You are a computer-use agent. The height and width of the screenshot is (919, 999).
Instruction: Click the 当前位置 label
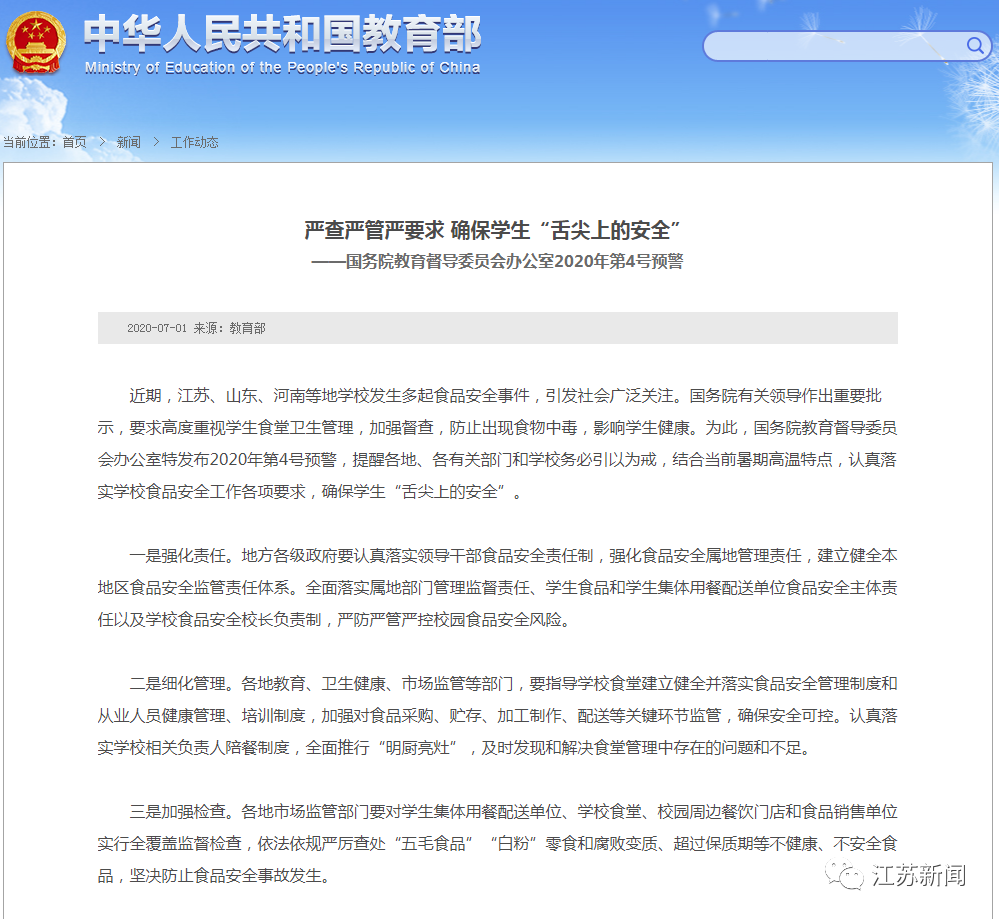point(29,142)
